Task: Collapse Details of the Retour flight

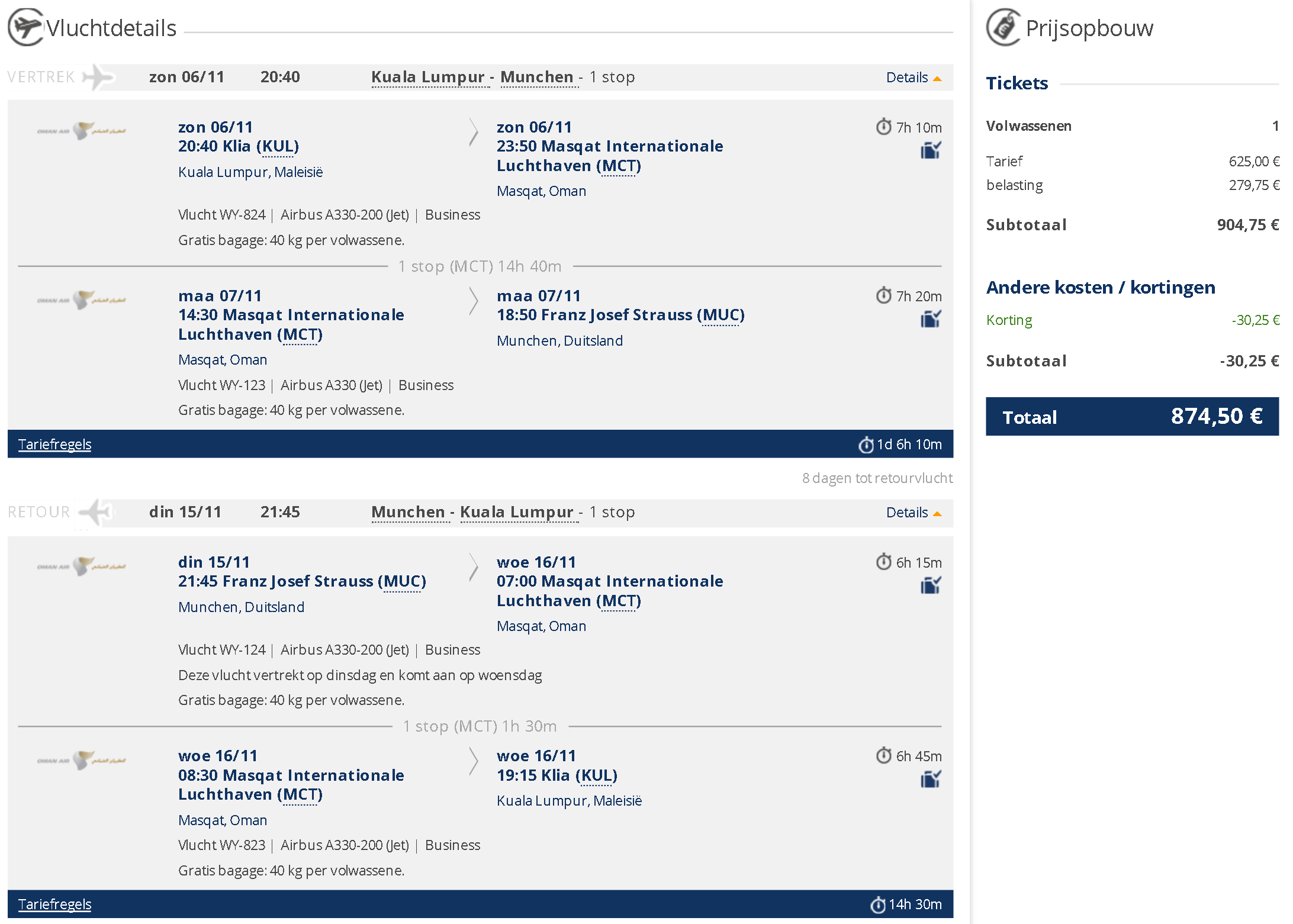Action: point(914,513)
